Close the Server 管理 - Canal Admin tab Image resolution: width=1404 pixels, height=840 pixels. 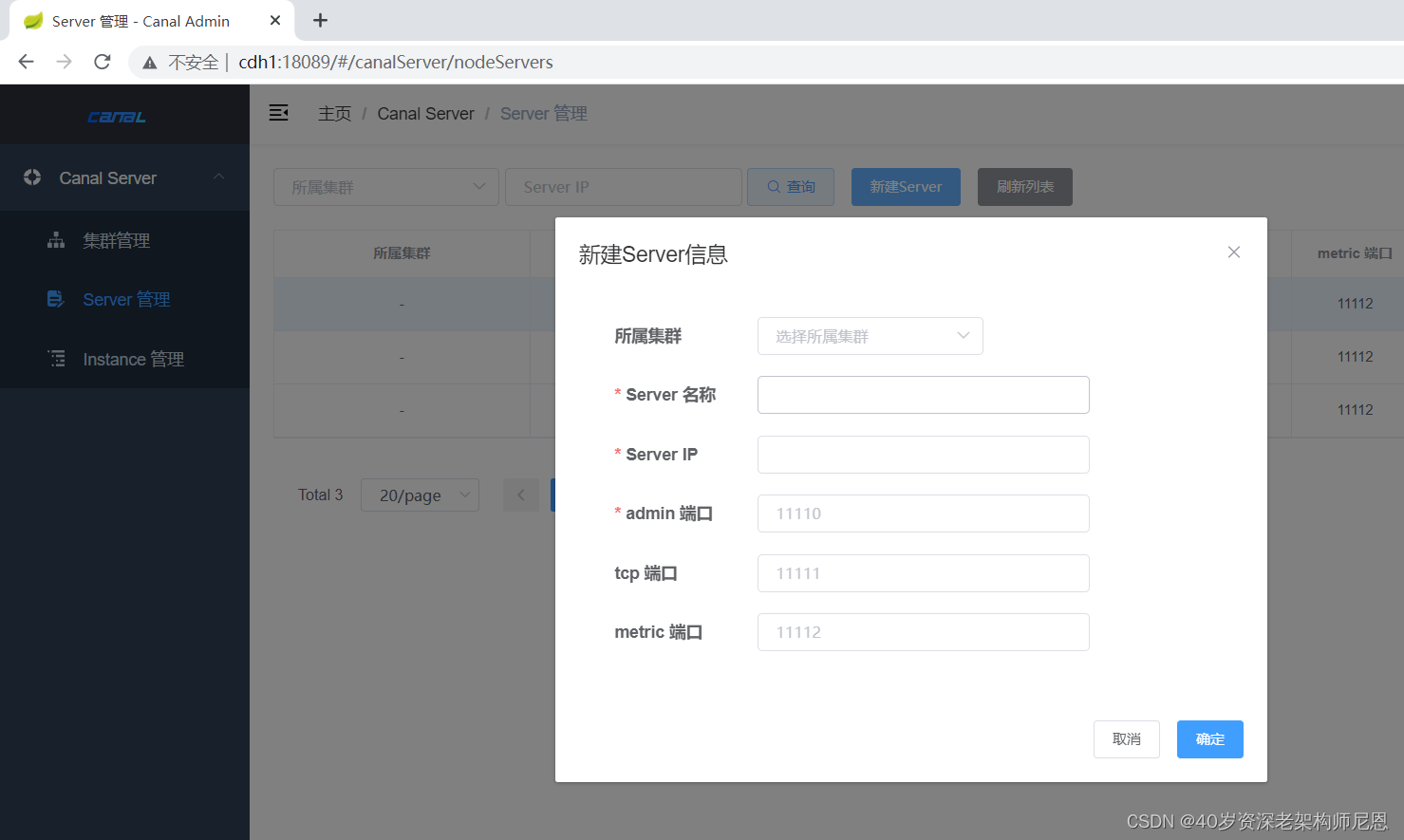click(x=275, y=20)
